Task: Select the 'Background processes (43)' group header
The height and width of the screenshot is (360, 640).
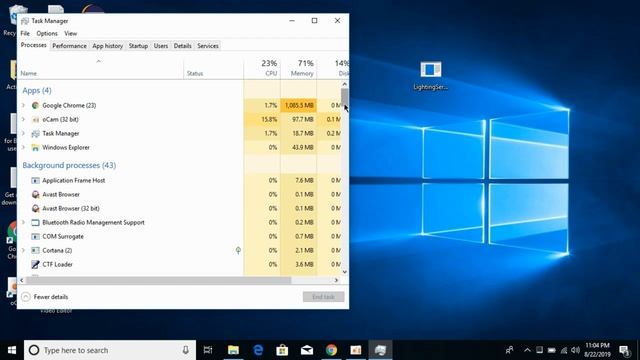Action: click(x=69, y=165)
